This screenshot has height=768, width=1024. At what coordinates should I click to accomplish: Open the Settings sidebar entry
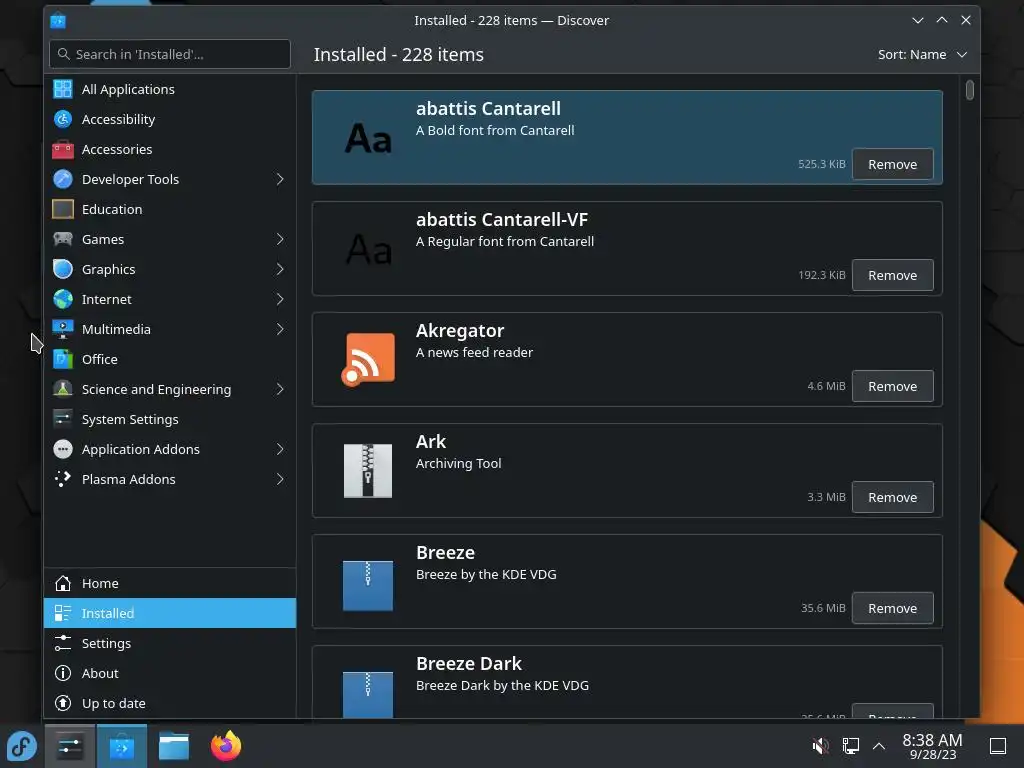(x=170, y=643)
